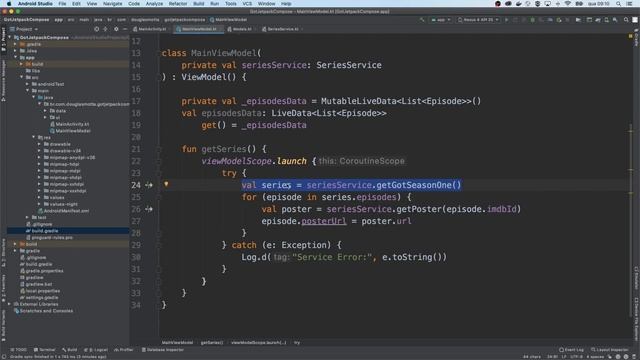640x360 pixels.
Task: Click the suspend call gutter icon on line 24
Action: click(x=149, y=185)
